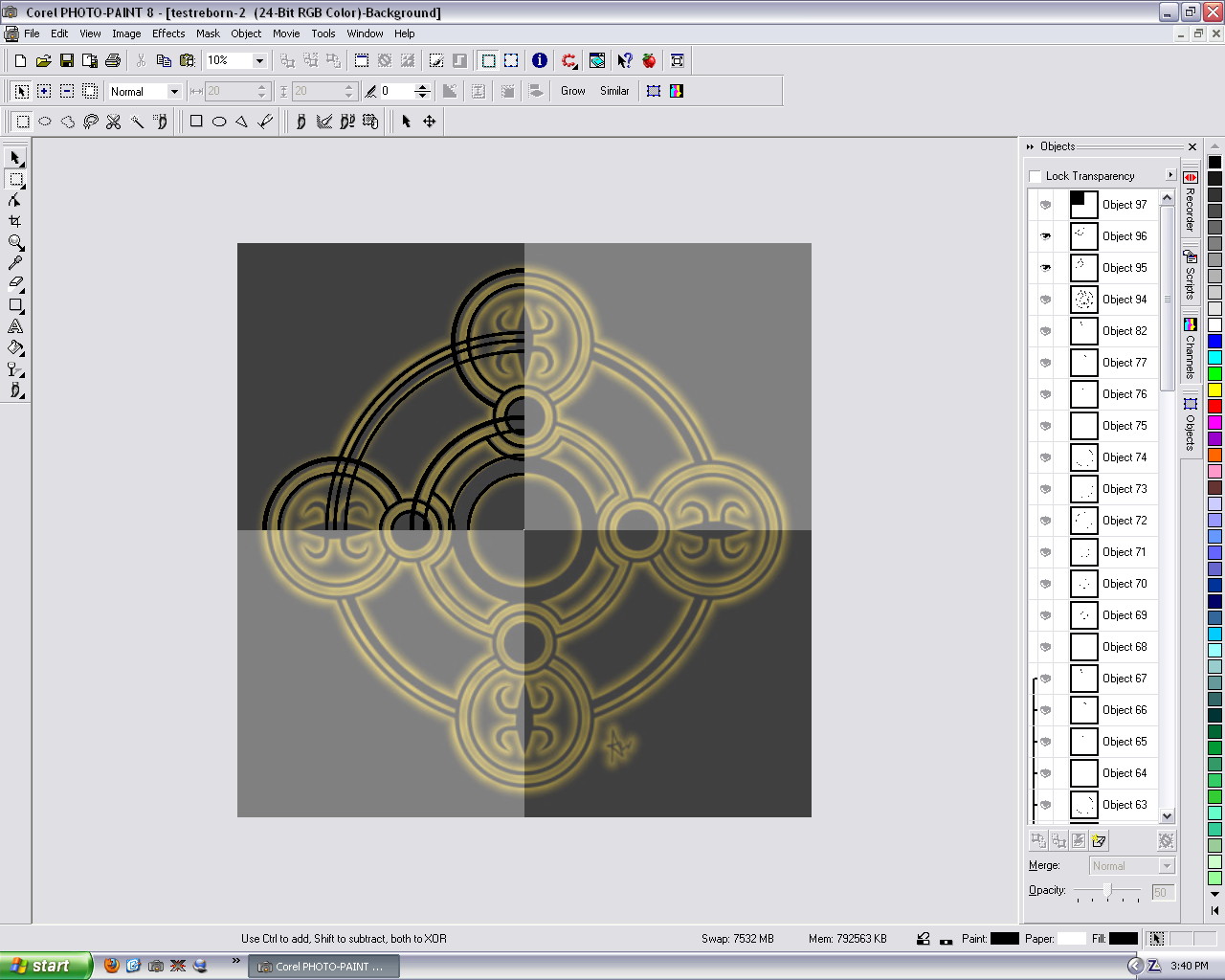This screenshot has width=1225, height=980.
Task: Select the Object Picker tool in toolbox
Action: point(15,158)
